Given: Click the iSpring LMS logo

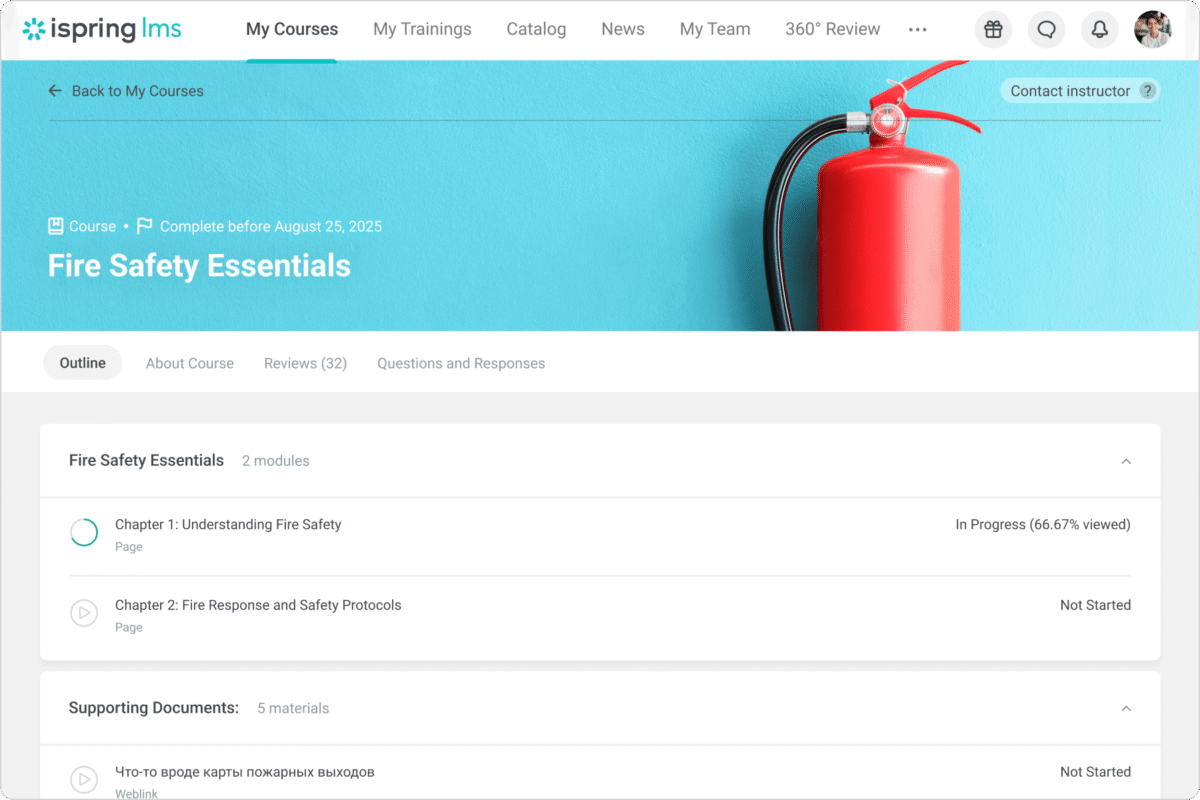Looking at the screenshot, I should [x=102, y=29].
